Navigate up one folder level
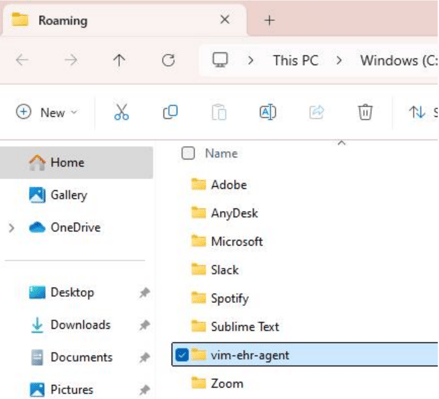Image resolution: width=439 pixels, height=399 pixels. click(119, 60)
